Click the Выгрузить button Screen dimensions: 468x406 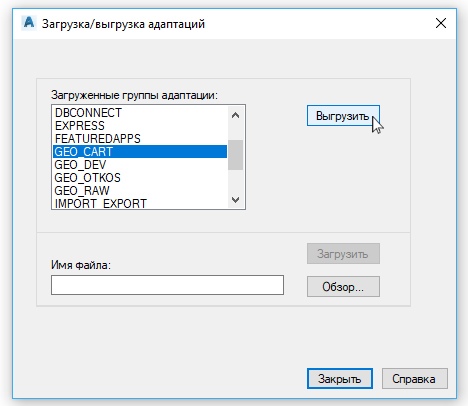tap(343, 116)
